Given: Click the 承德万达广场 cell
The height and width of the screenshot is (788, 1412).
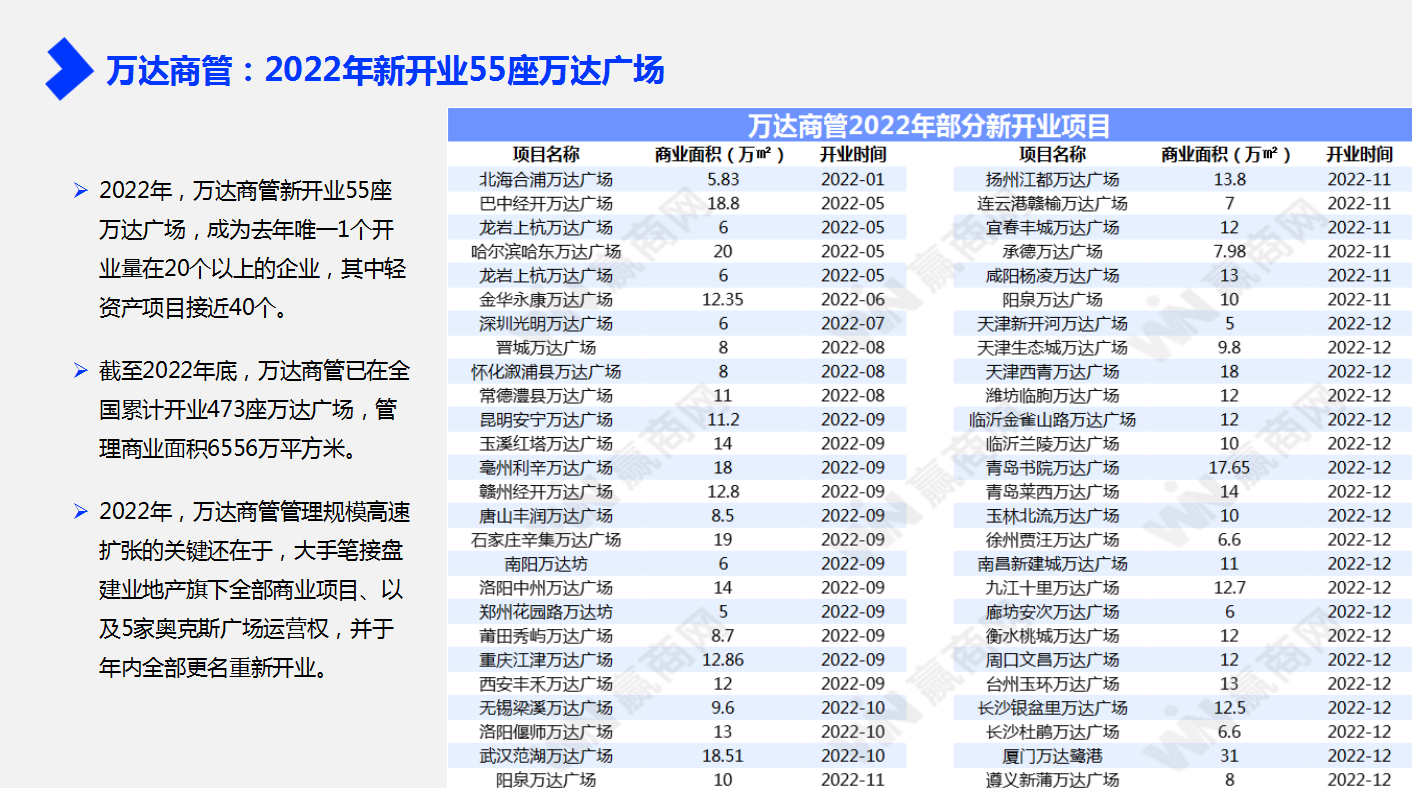Looking at the screenshot, I should click(1052, 252).
